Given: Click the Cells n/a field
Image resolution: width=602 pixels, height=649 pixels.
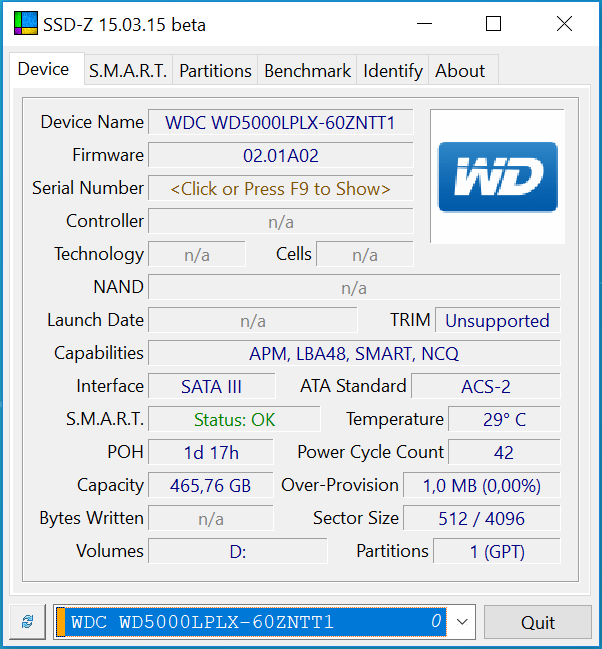Looking at the screenshot, I should click(x=365, y=255).
